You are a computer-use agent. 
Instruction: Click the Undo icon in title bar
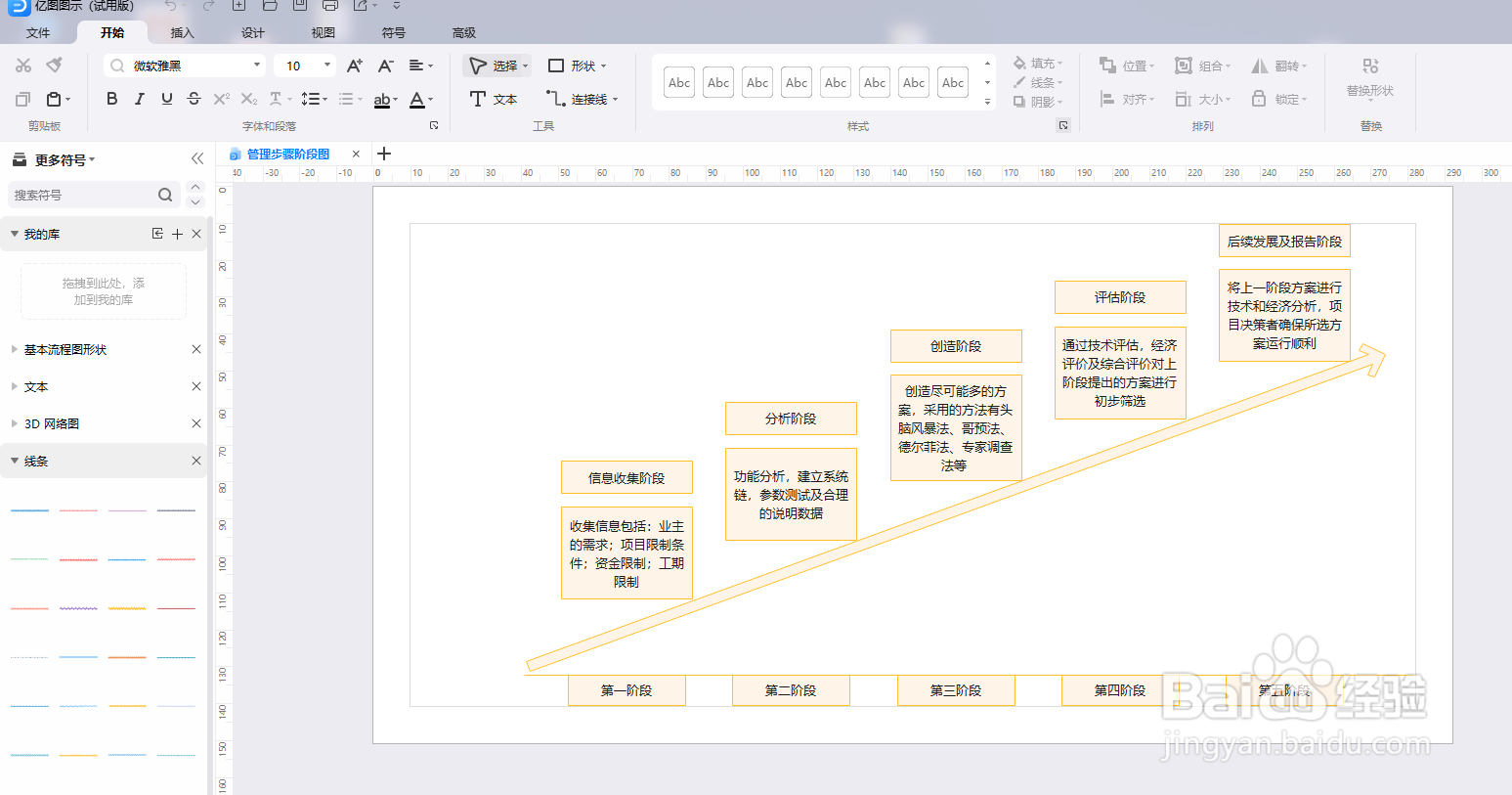(x=171, y=6)
